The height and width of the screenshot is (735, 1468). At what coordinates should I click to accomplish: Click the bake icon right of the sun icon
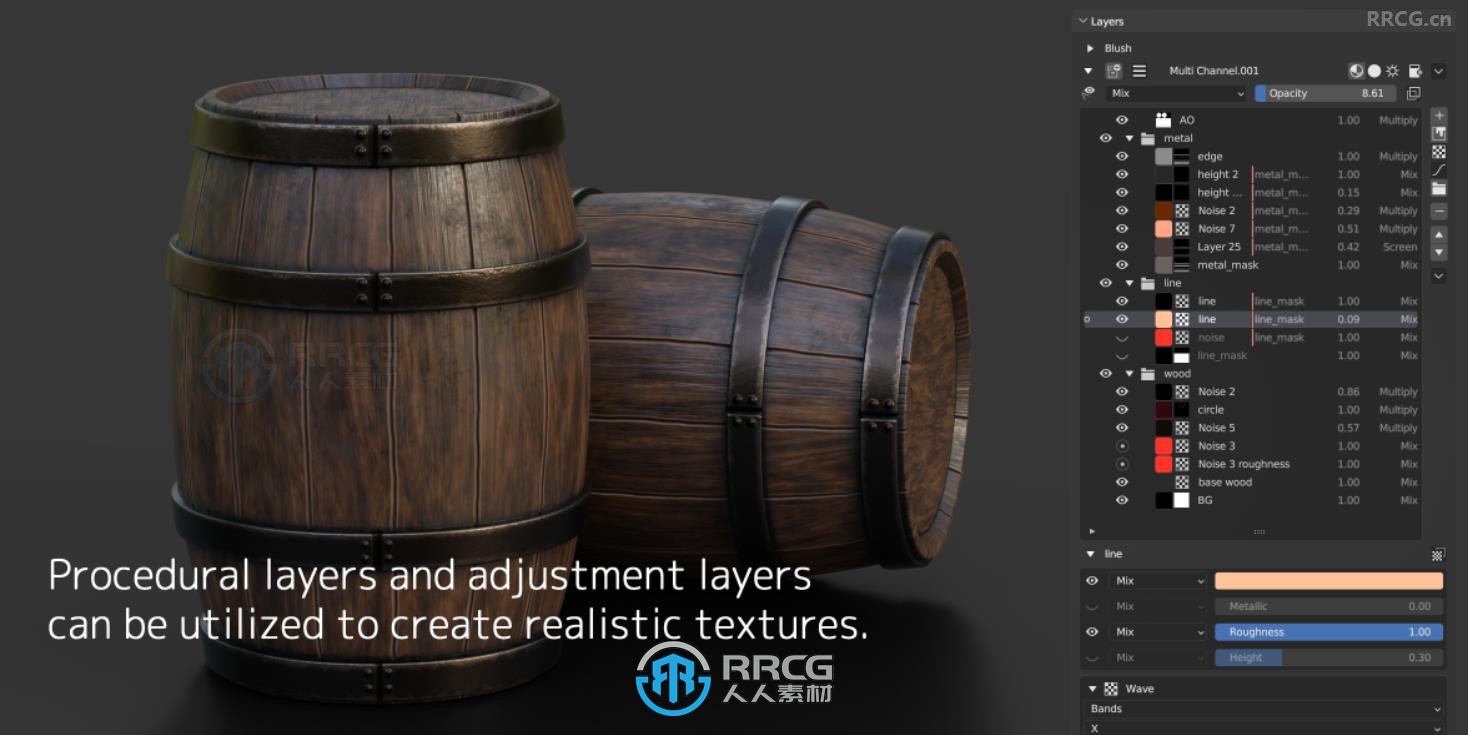click(x=1415, y=71)
